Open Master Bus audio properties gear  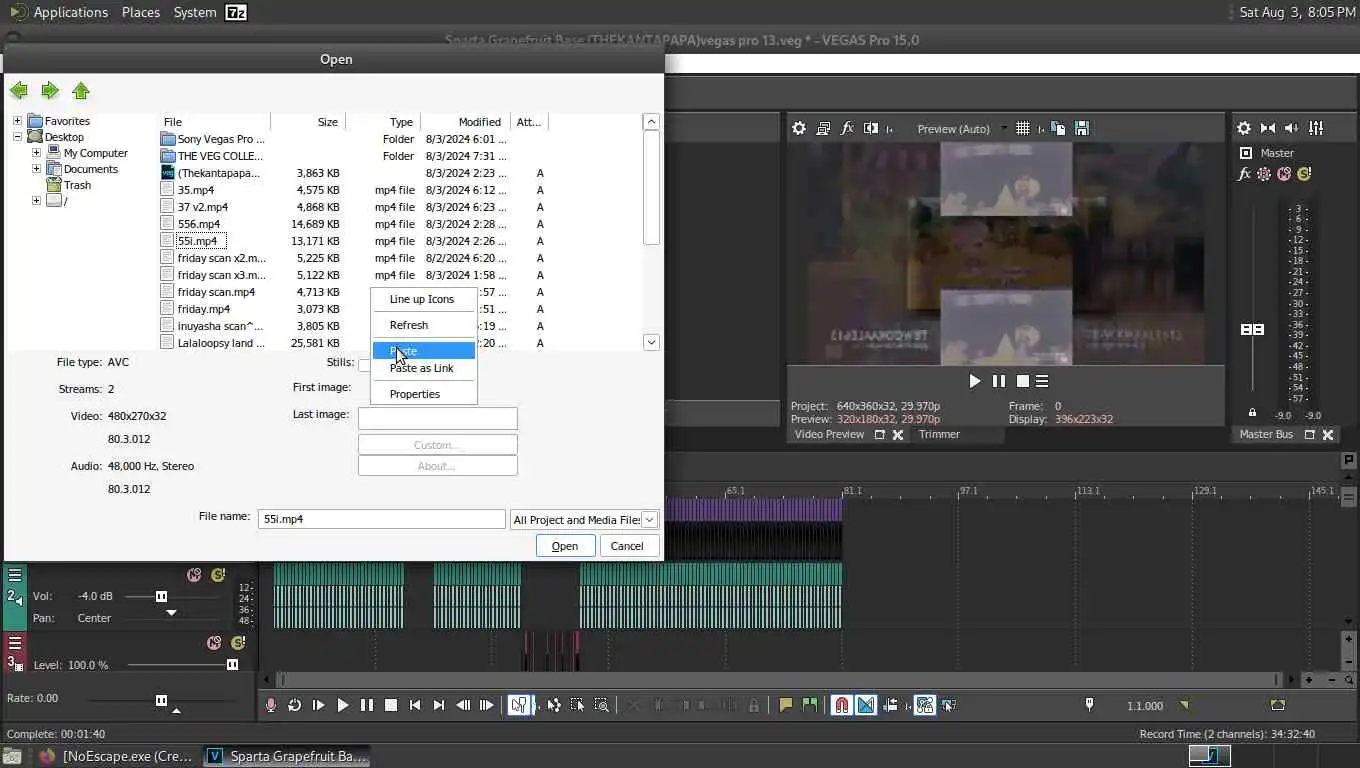pyautogui.click(x=1244, y=128)
